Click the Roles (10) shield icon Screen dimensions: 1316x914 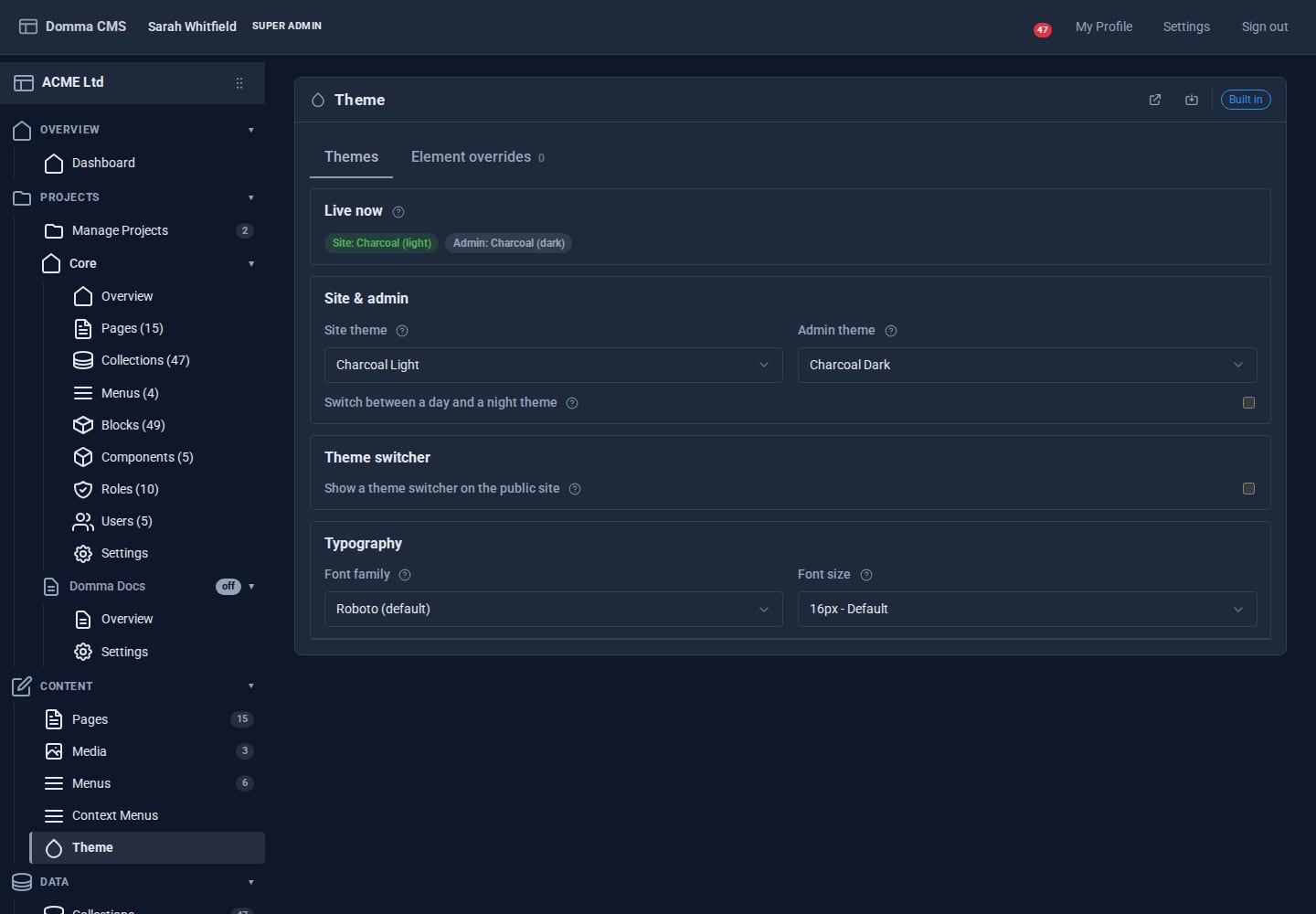click(x=83, y=490)
